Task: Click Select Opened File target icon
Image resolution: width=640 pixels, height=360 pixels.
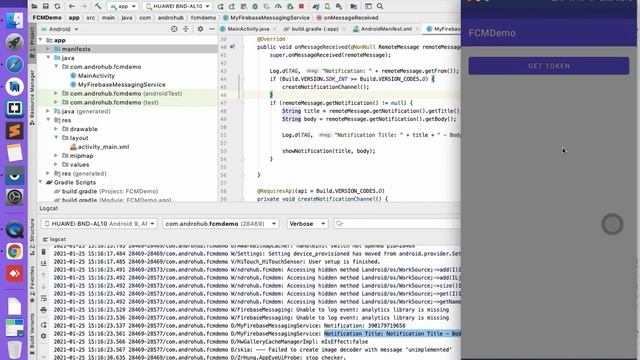Action: pos(174,29)
